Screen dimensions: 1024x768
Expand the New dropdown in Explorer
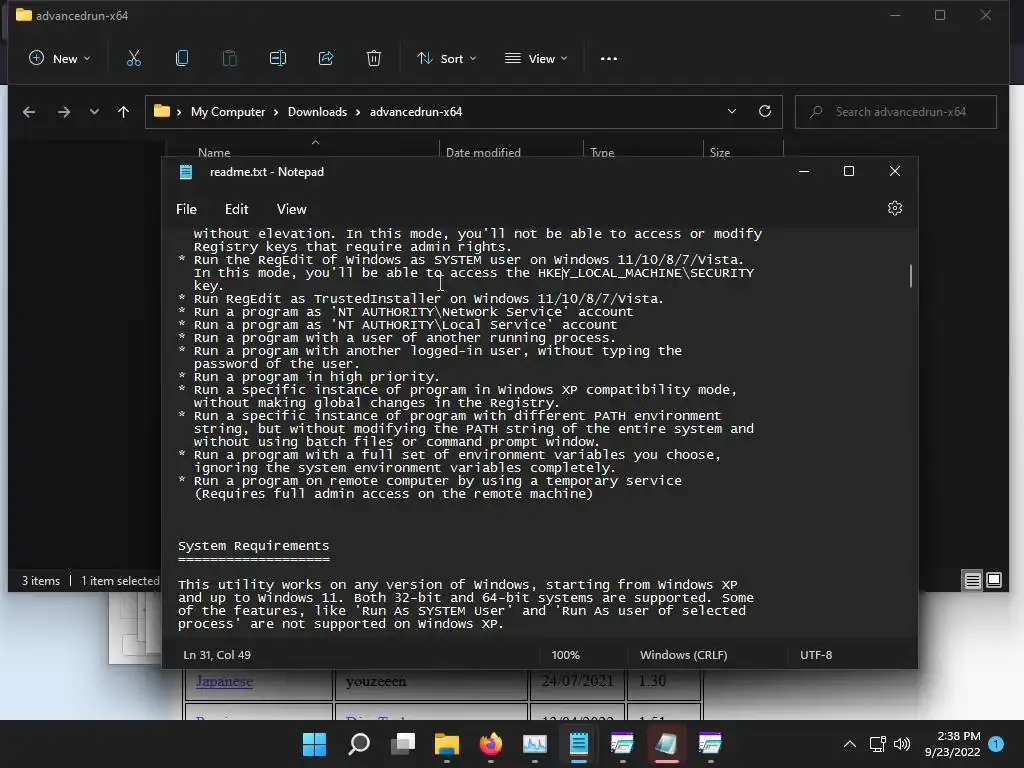(x=59, y=59)
